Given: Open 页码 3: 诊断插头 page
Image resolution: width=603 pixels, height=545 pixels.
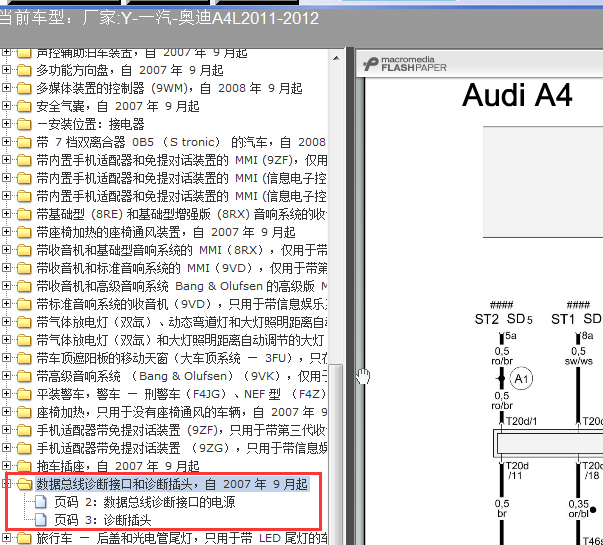Looking at the screenshot, I should click(x=102, y=520).
